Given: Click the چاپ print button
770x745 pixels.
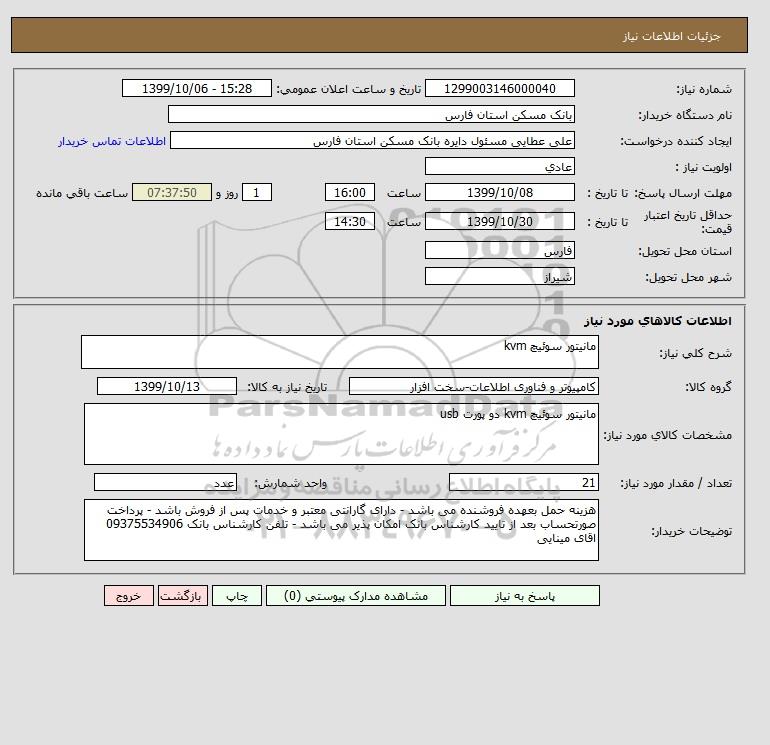Looking at the screenshot, I should (x=237, y=596).
